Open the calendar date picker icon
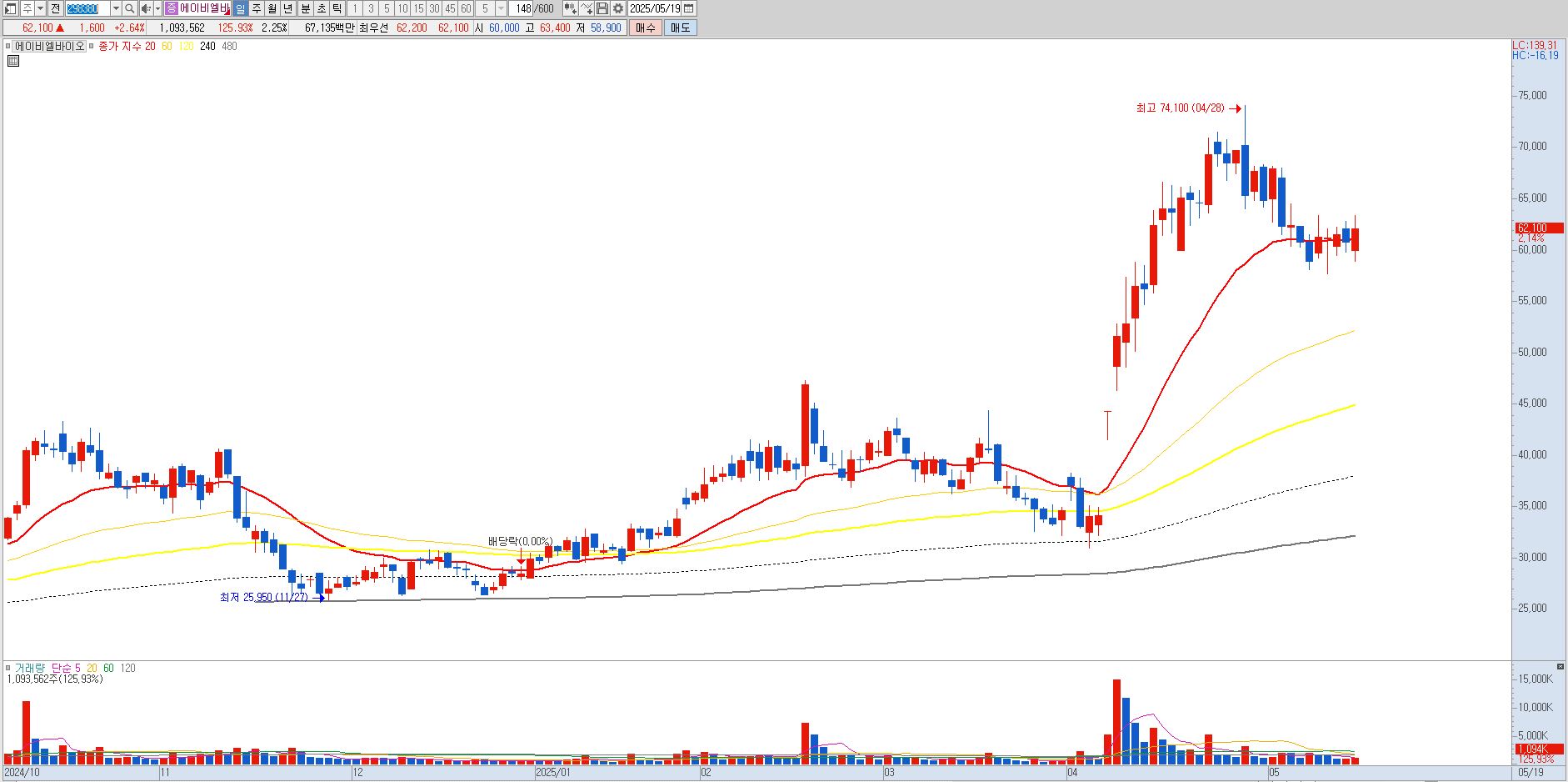Viewport: 1568px width, 782px height. click(x=688, y=8)
